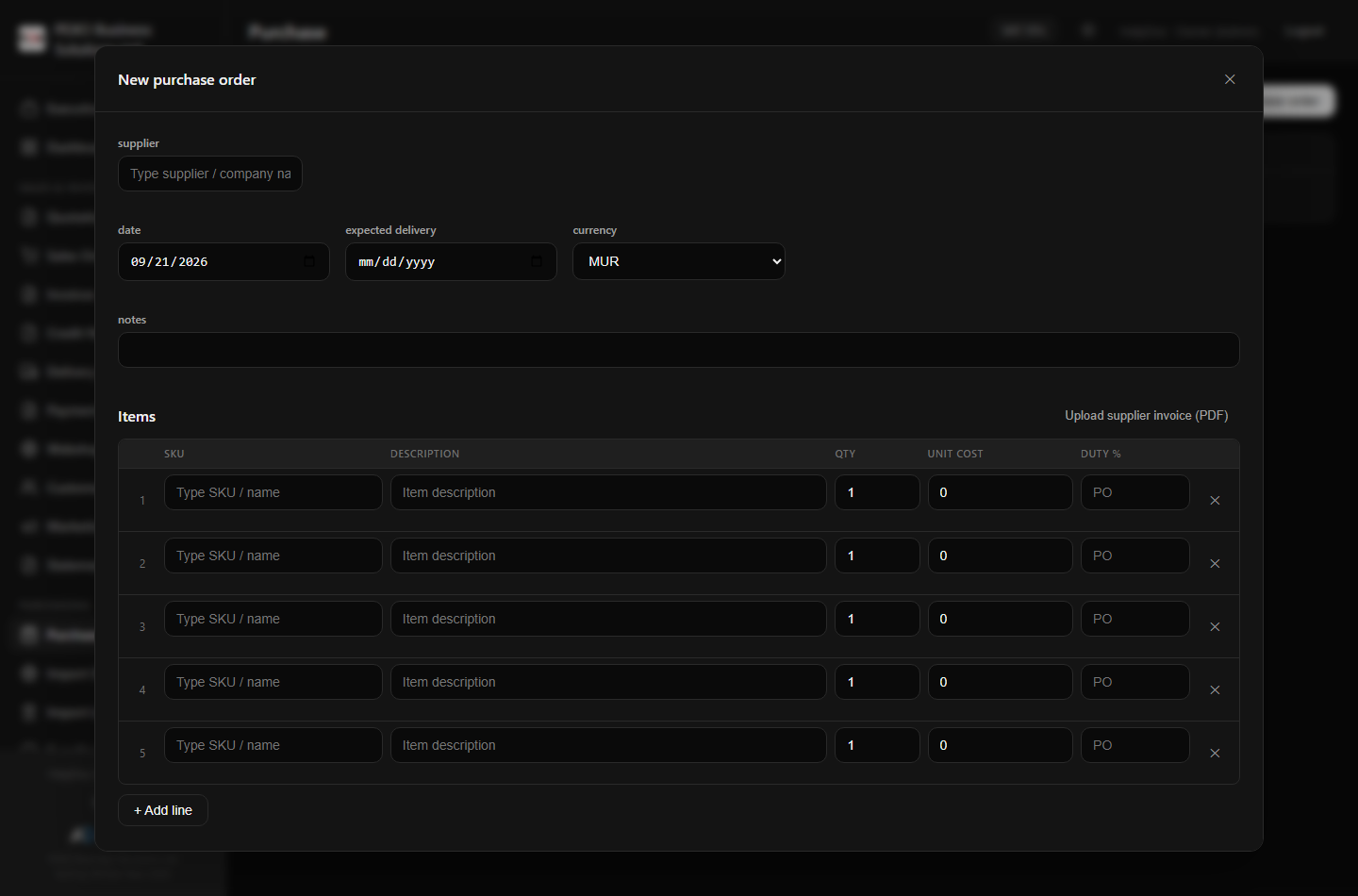Remove item line 2 with its X icon
Image resolution: width=1358 pixels, height=896 pixels.
coord(1215,564)
